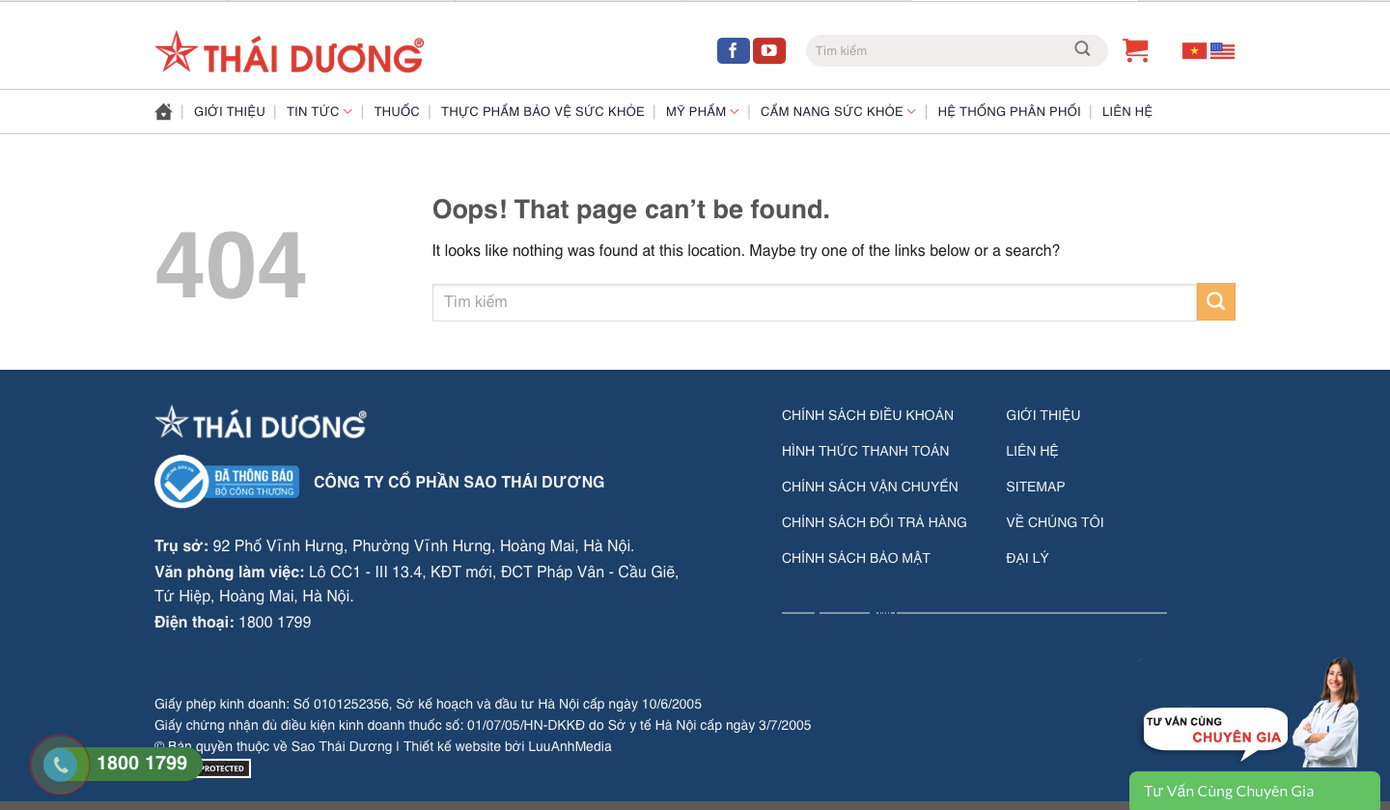
Task: Open the CHÍNH SÁCH BẢO MẬT footer link
Action: coord(856,557)
